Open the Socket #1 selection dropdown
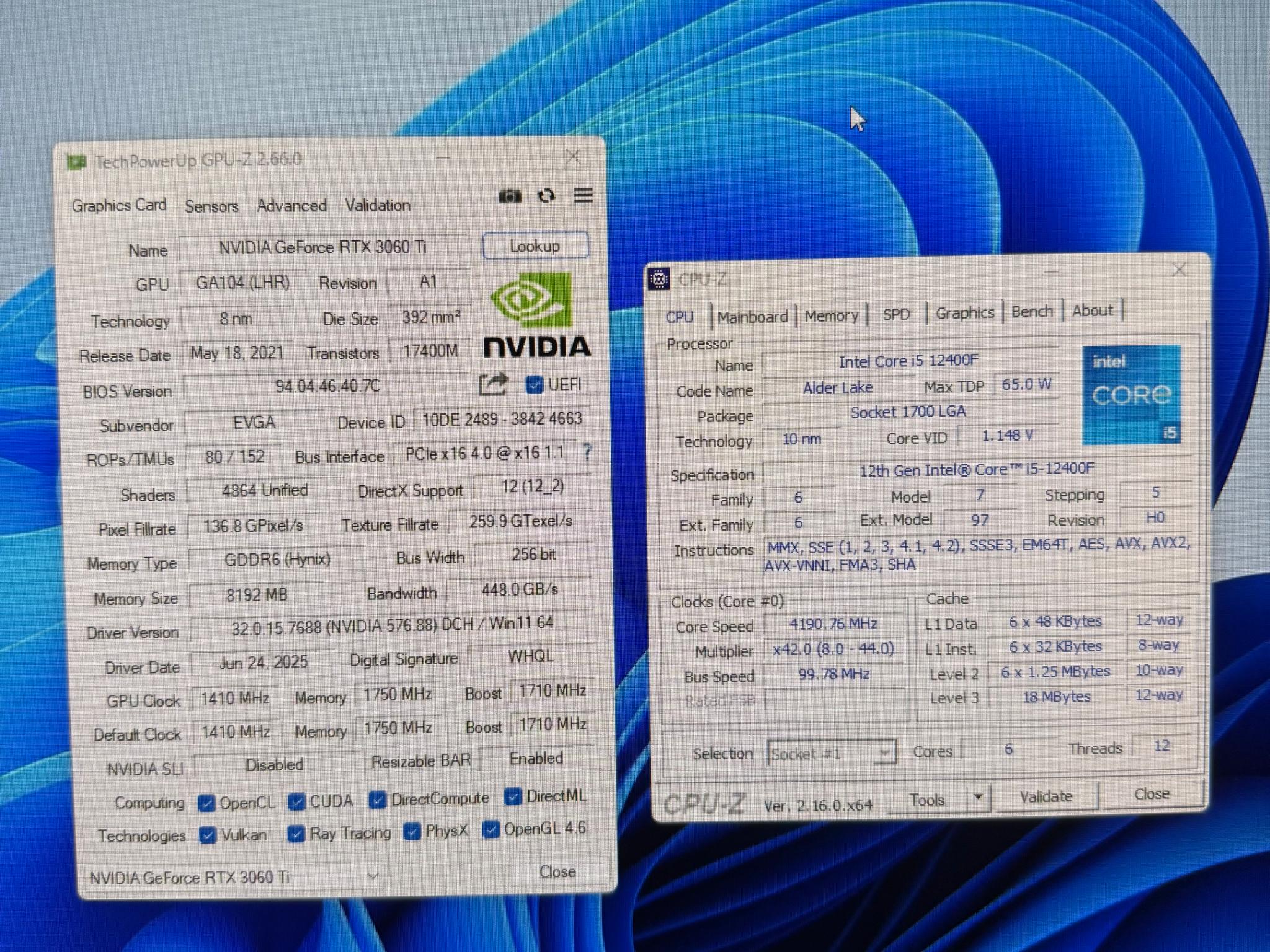Screen dimensions: 1270x952 click(x=831, y=754)
